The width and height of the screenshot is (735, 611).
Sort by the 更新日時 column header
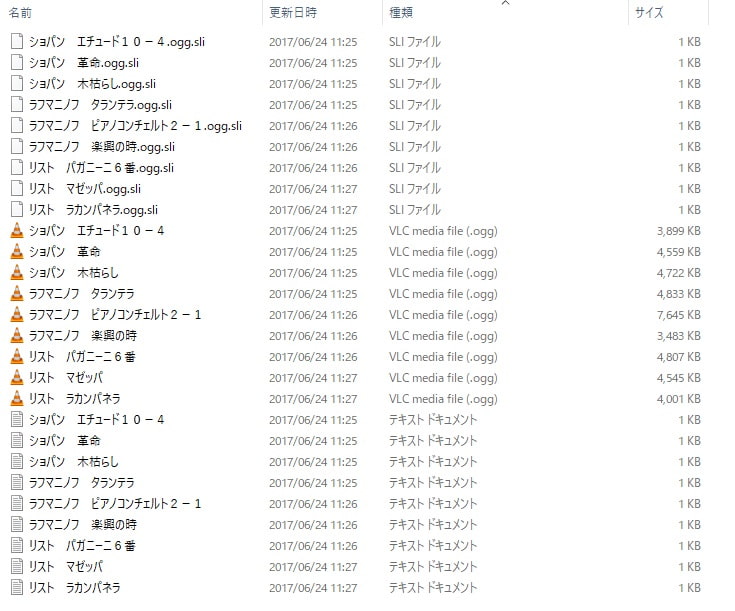[x=293, y=13]
